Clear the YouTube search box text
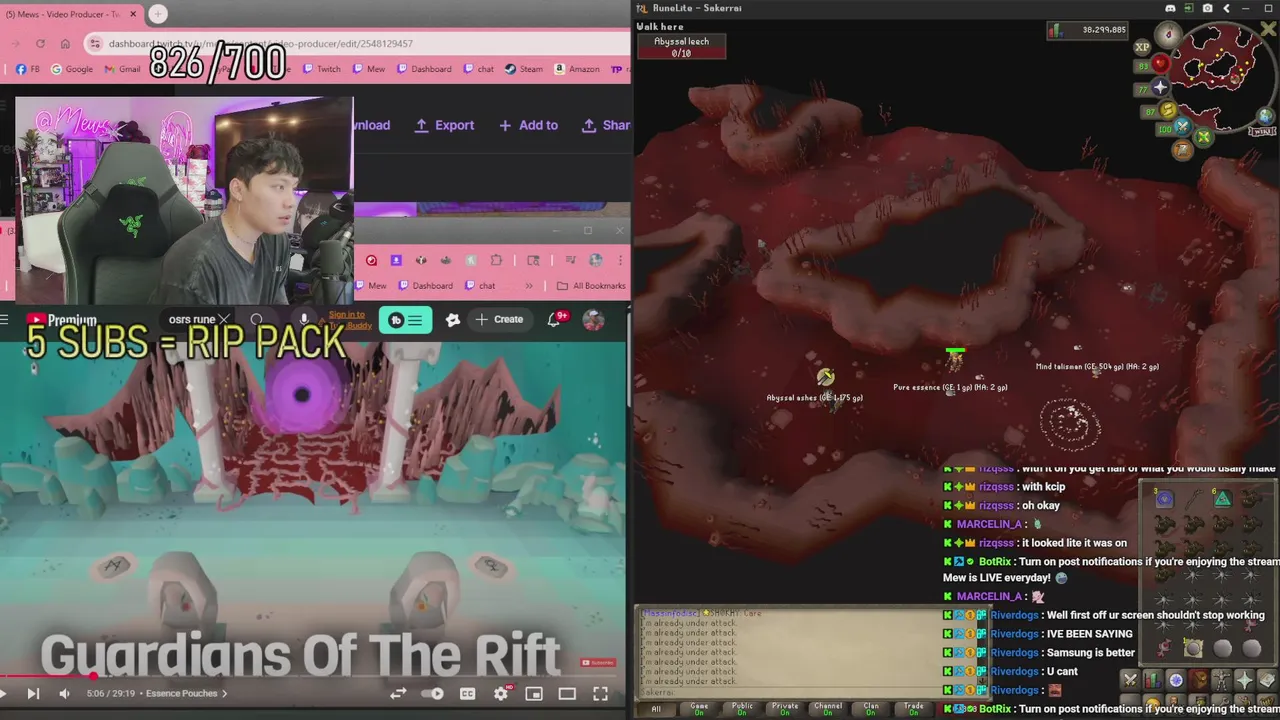 (x=225, y=320)
